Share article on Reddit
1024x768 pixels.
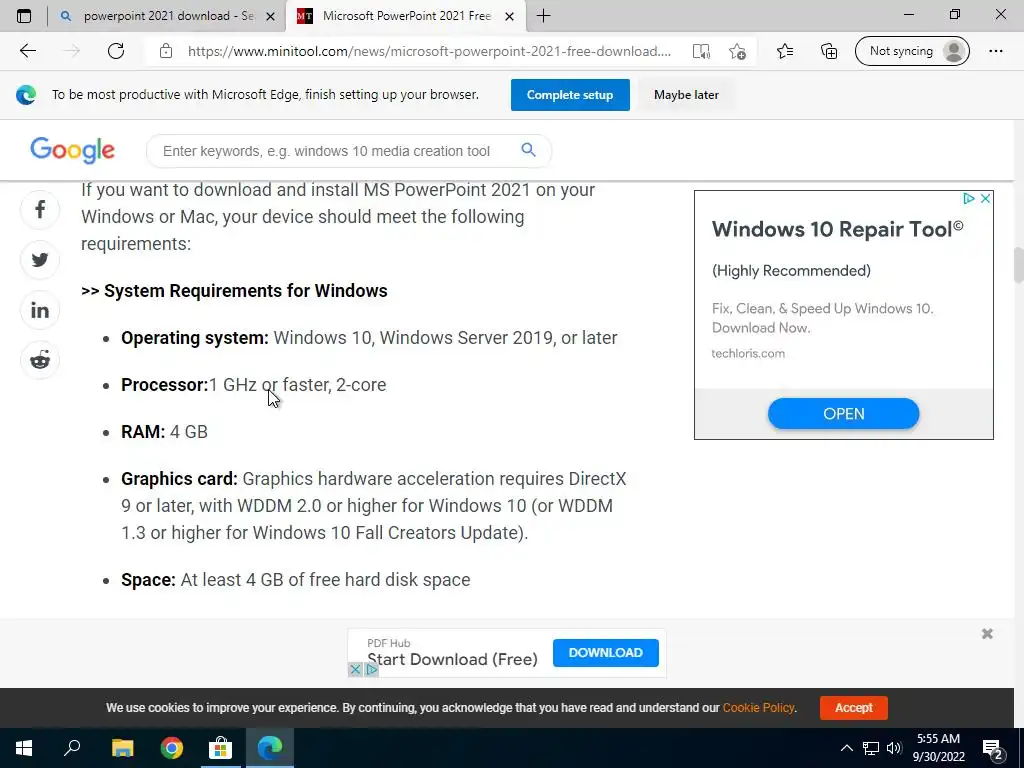[40, 360]
